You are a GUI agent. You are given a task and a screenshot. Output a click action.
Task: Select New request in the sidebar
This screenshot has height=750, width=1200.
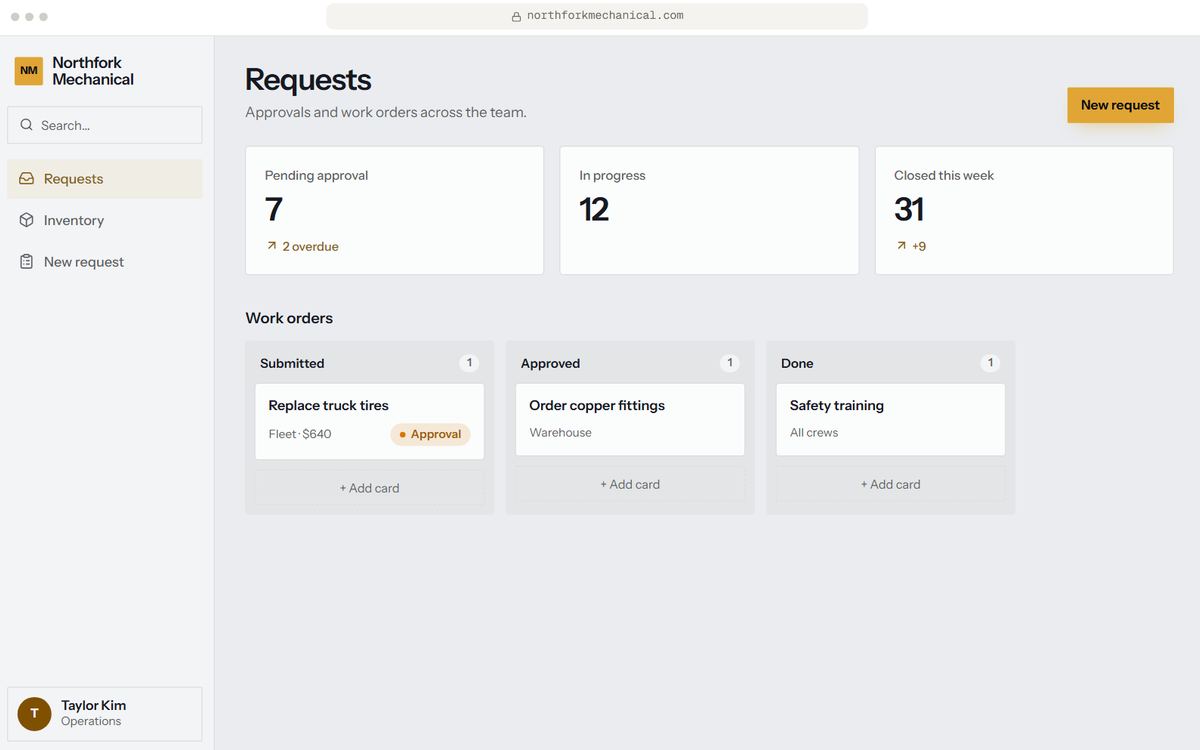click(105, 262)
